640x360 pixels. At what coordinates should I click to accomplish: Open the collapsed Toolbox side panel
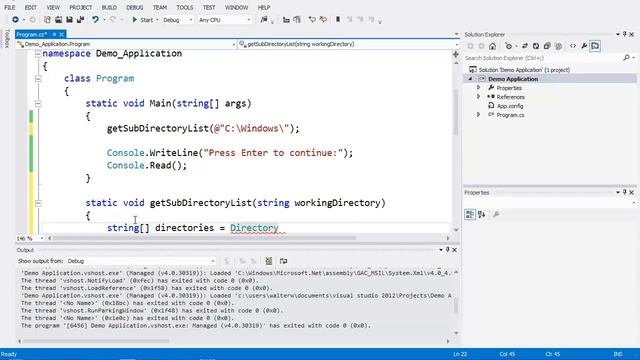(x=7, y=38)
